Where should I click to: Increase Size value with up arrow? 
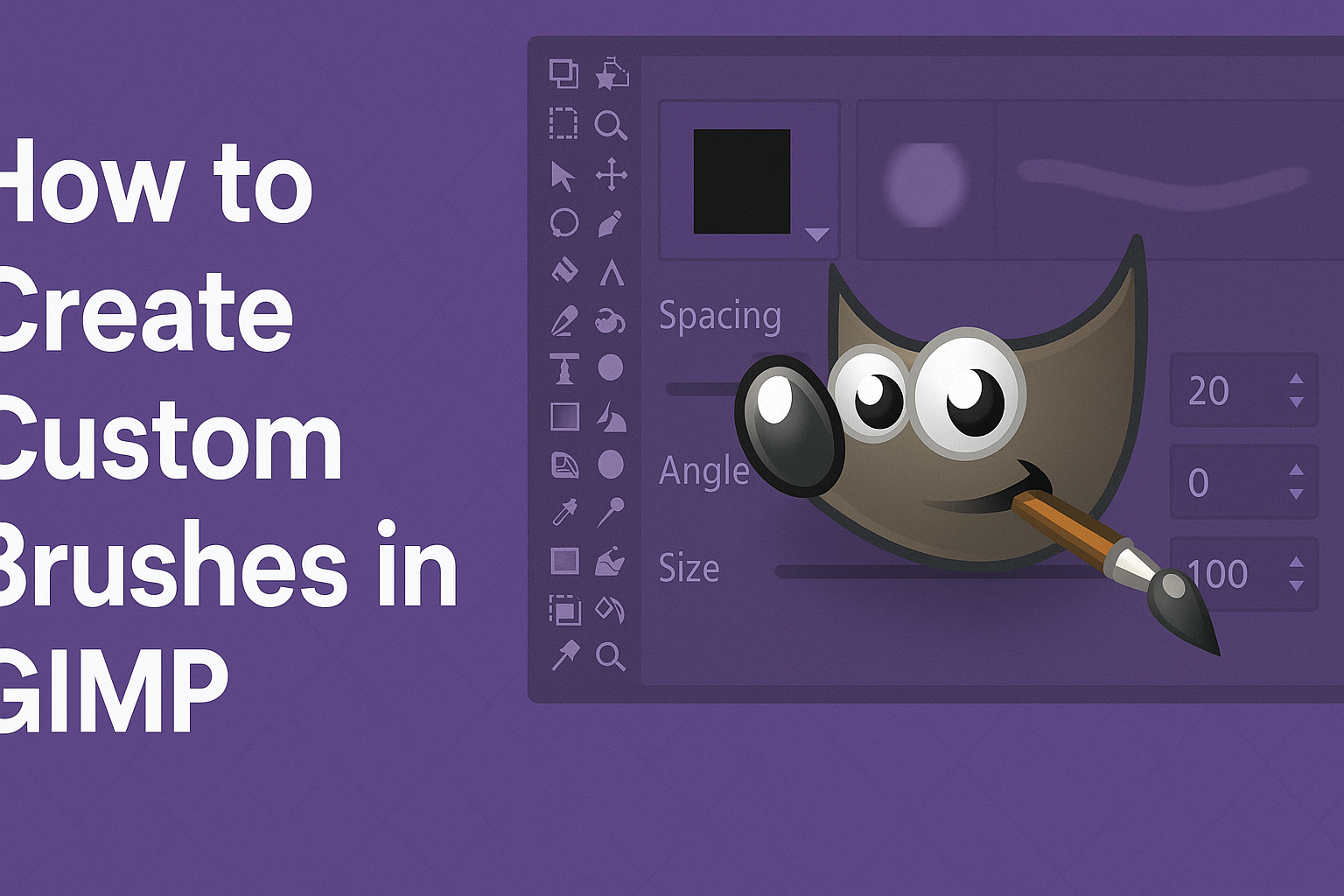tap(1296, 563)
